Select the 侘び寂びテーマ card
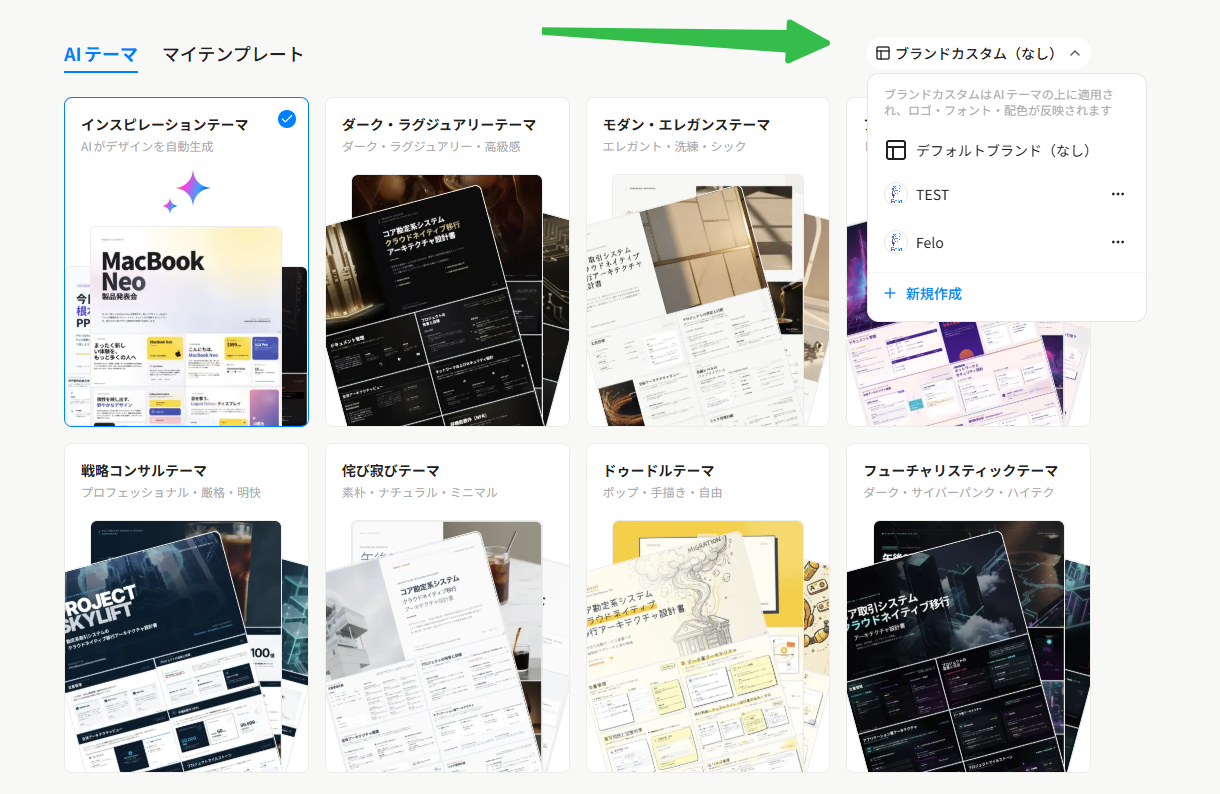The image size is (1220, 794). (447, 608)
